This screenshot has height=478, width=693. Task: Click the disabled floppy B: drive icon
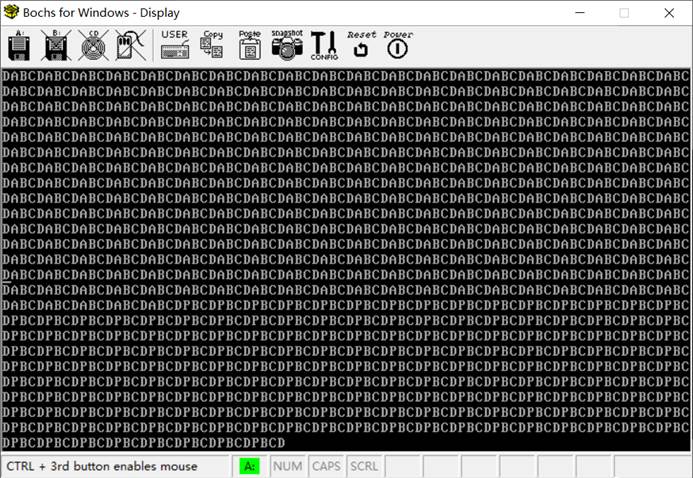tap(56, 45)
